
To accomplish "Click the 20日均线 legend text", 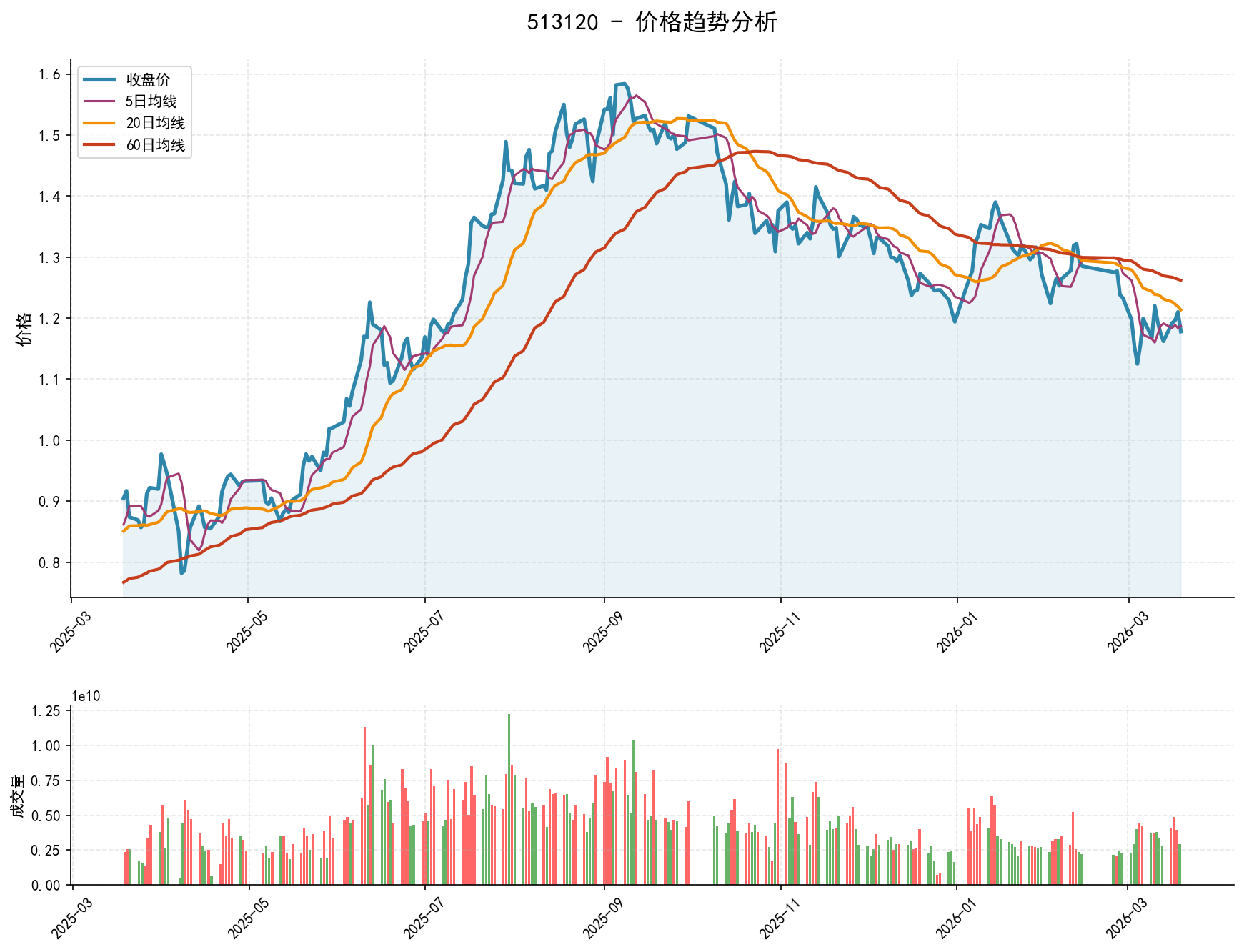I will (x=155, y=124).
